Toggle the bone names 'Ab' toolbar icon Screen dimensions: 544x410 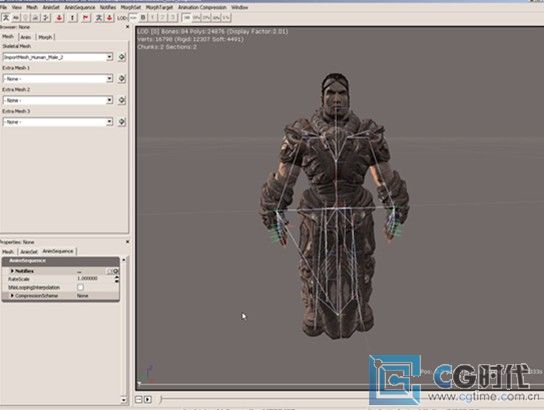(x=16, y=17)
